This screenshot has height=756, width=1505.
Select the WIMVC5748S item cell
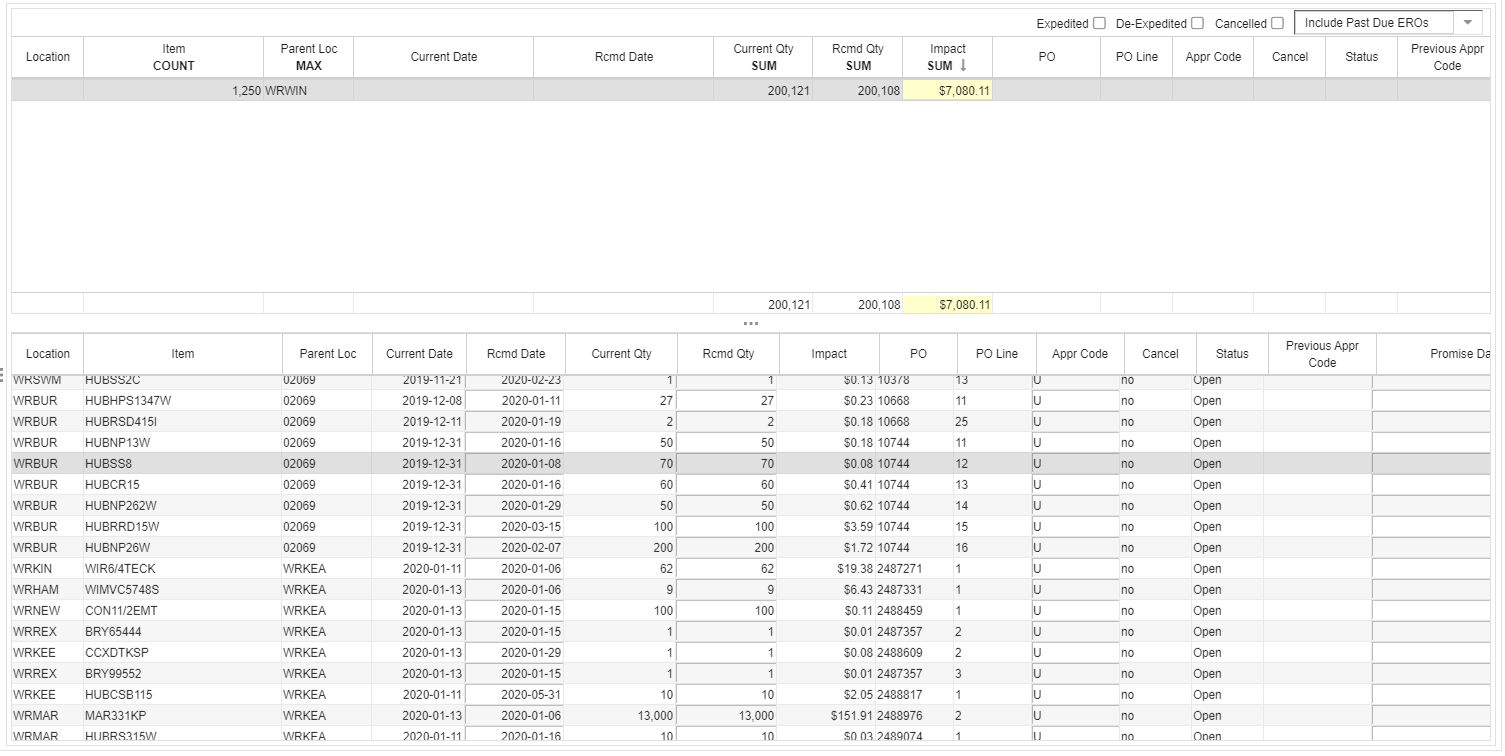pyautogui.click(x=122, y=590)
